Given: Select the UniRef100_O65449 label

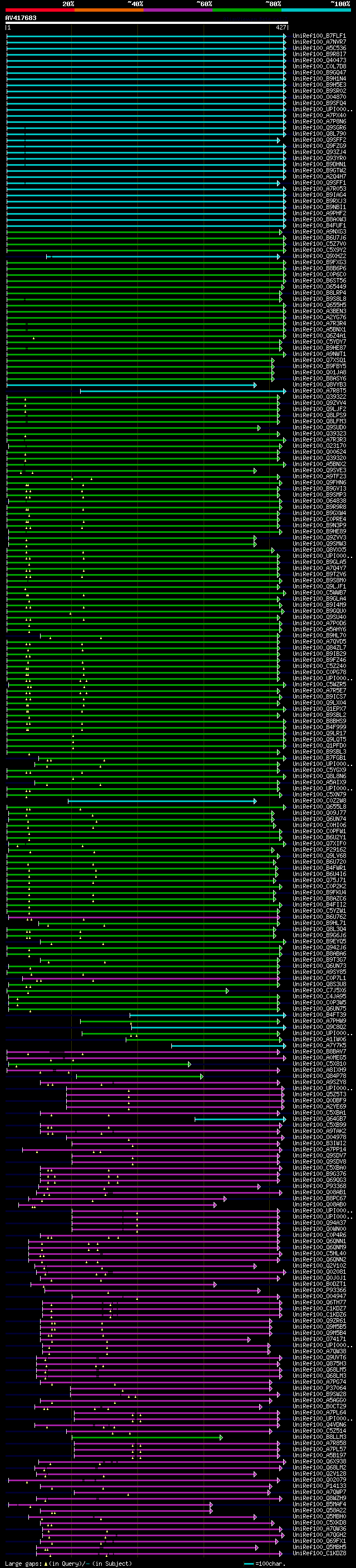Looking at the screenshot, I should coord(319,286).
